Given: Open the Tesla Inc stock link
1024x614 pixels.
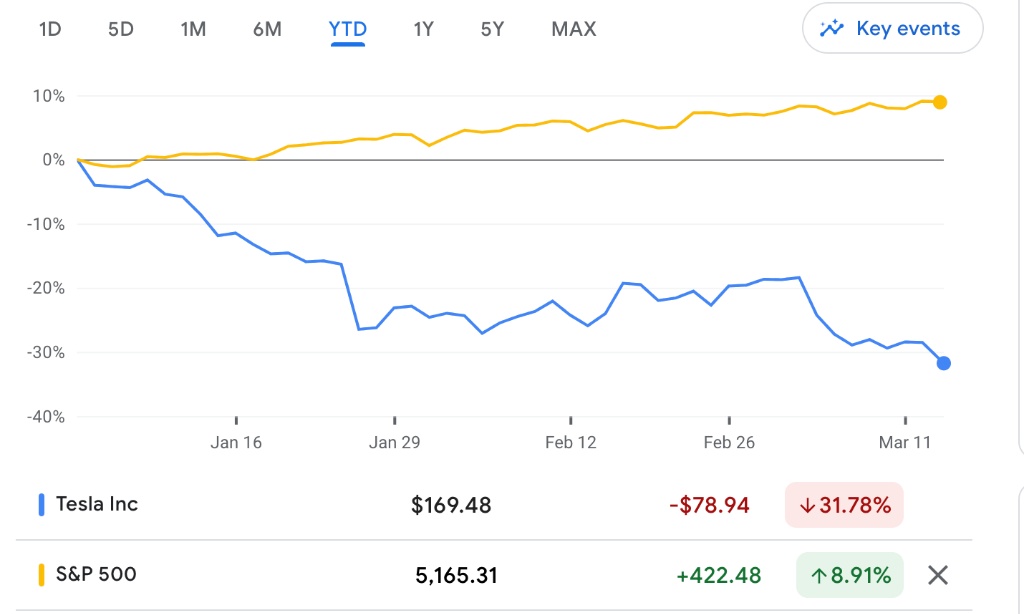Looking at the screenshot, I should (97, 504).
